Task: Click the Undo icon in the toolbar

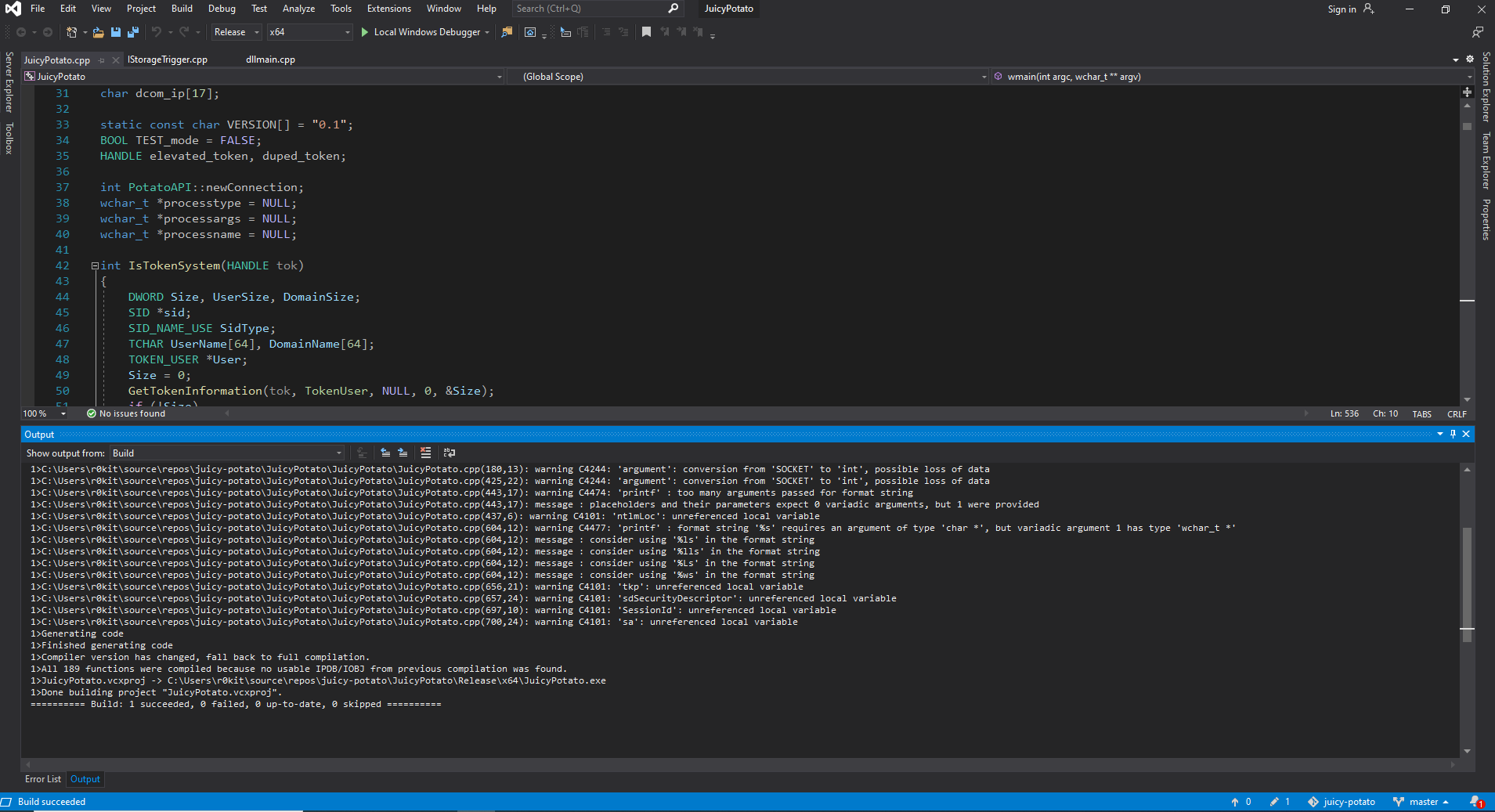Action: tap(155, 32)
